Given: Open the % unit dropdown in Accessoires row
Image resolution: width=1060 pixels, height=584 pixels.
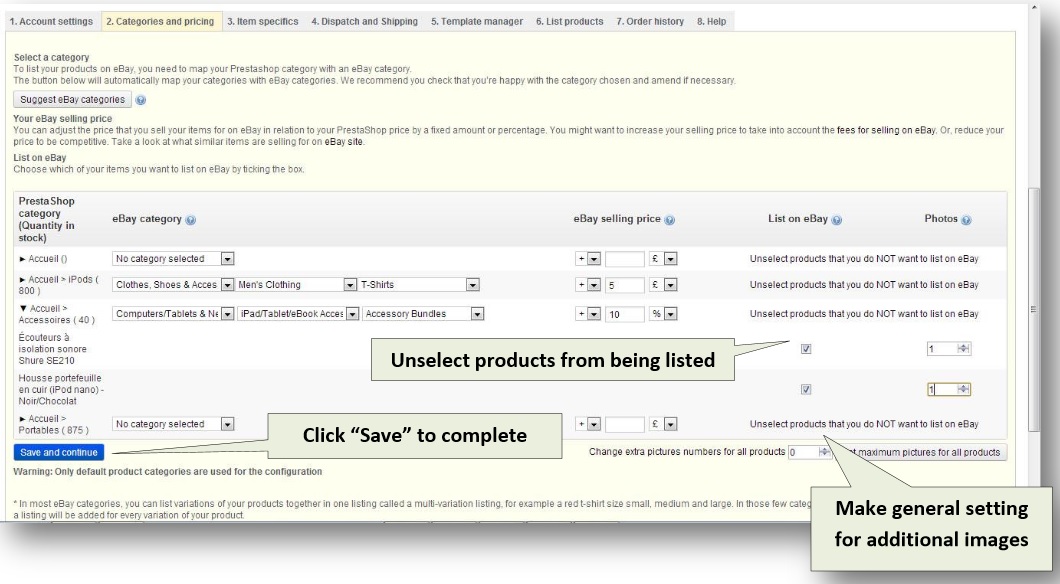Looking at the screenshot, I should (x=663, y=314).
